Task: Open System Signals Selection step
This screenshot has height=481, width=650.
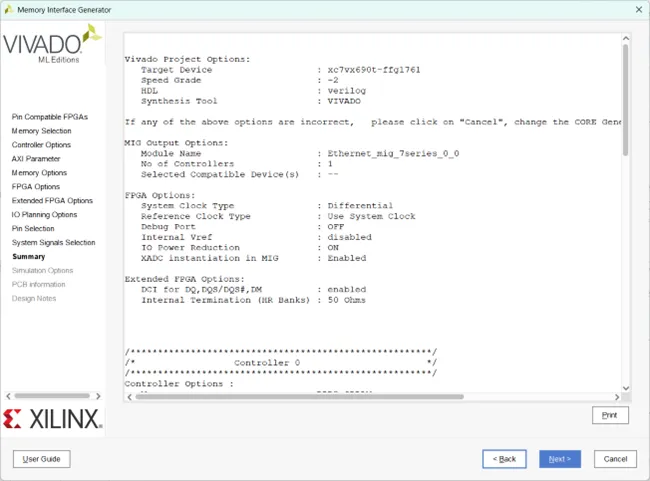Action: pyautogui.click(x=53, y=243)
